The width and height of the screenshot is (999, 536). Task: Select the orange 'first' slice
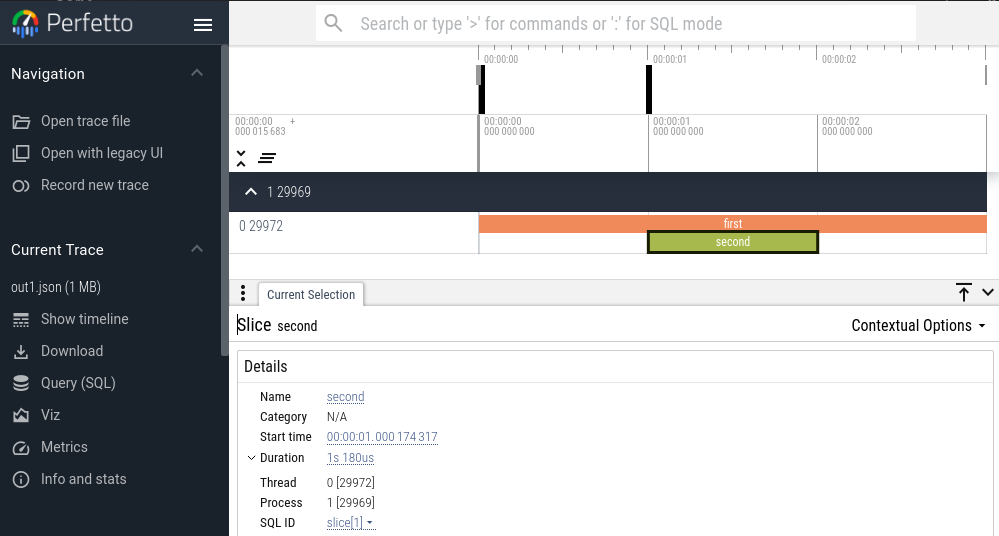733,224
